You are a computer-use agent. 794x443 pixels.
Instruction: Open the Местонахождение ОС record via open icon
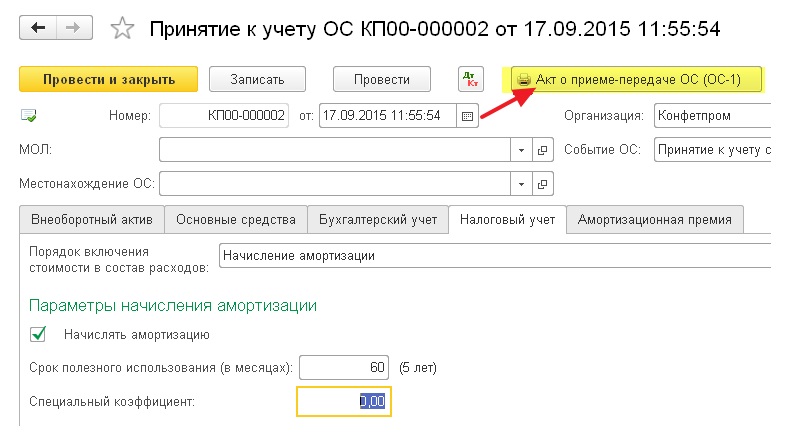pyautogui.click(x=542, y=184)
